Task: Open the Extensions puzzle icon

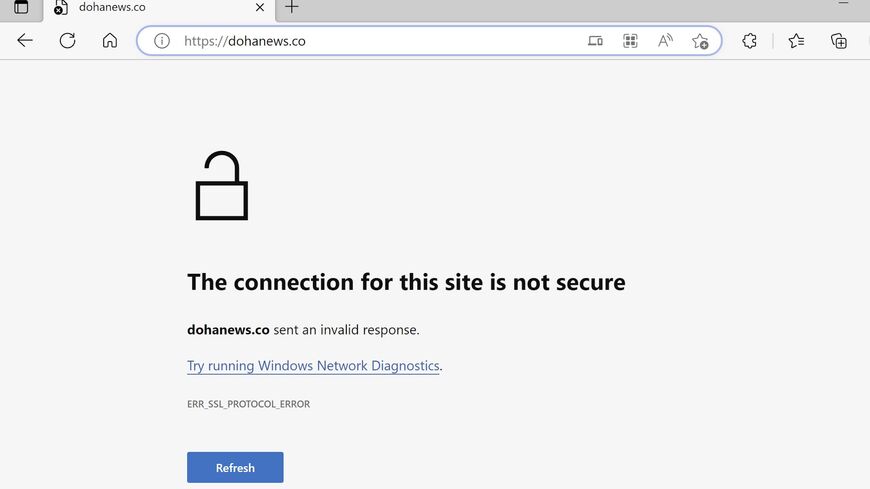Action: 749,41
